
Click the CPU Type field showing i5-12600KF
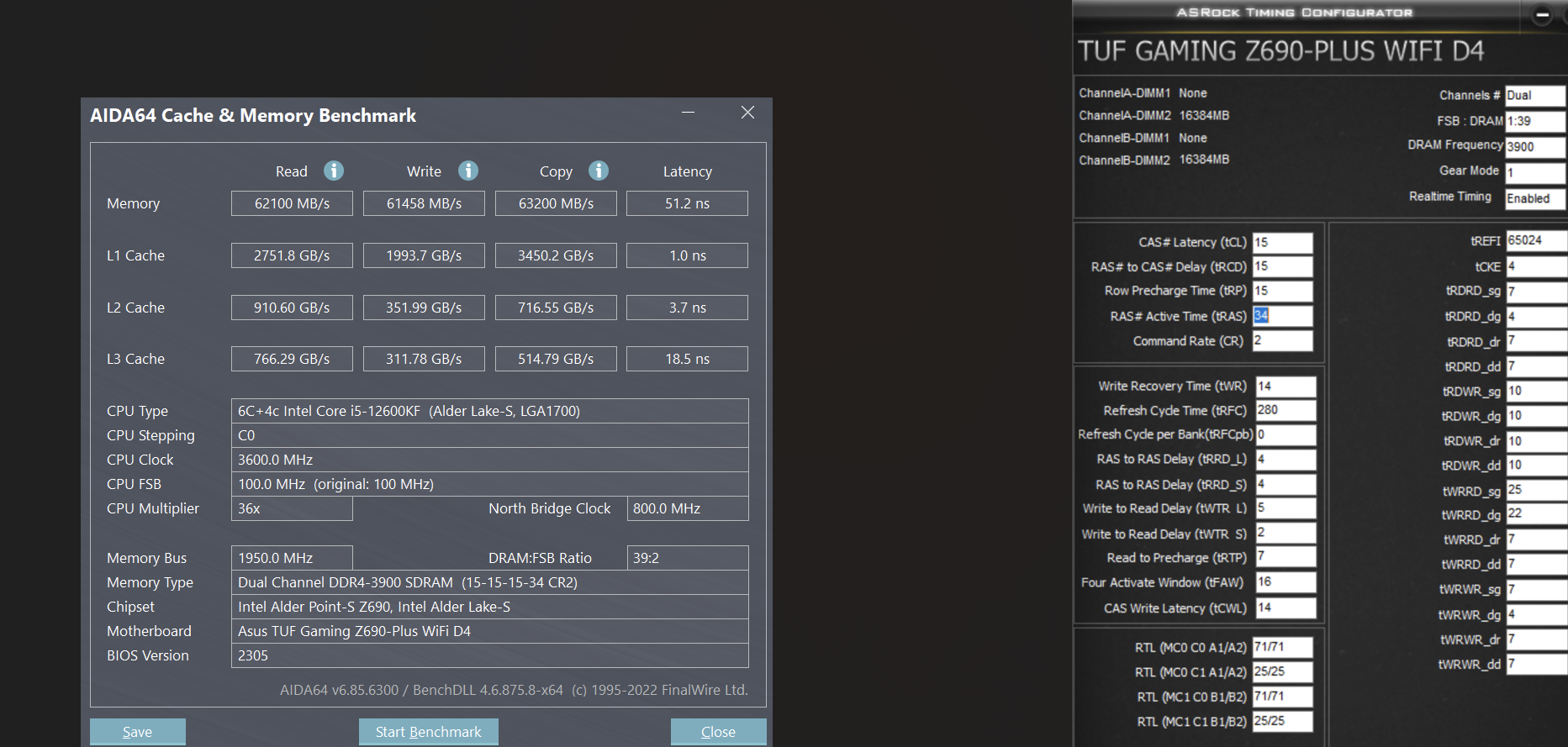(x=489, y=411)
